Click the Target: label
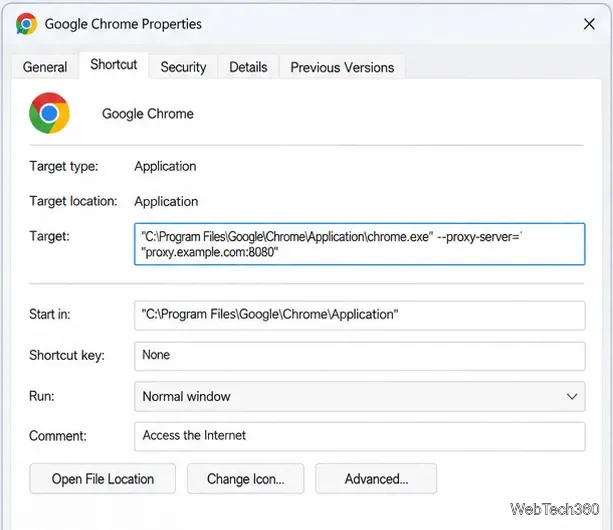 tap(49, 236)
